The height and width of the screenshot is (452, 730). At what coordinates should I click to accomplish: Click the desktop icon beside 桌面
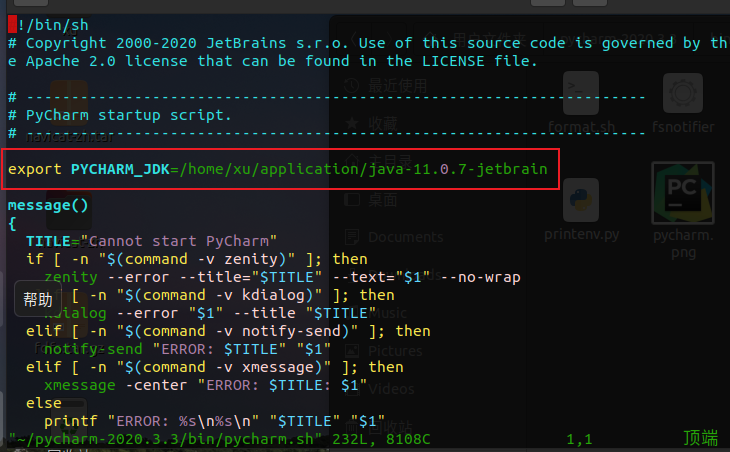tap(352, 200)
